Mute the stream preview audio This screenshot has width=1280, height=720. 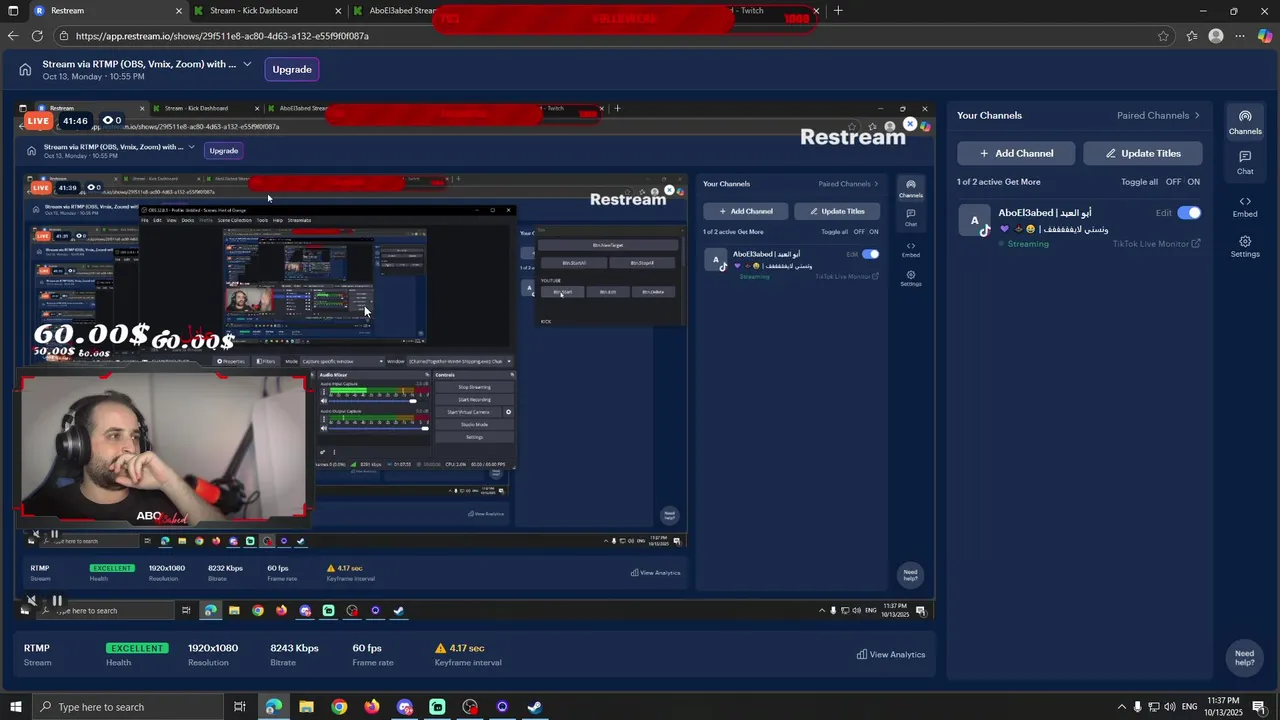click(x=32, y=601)
